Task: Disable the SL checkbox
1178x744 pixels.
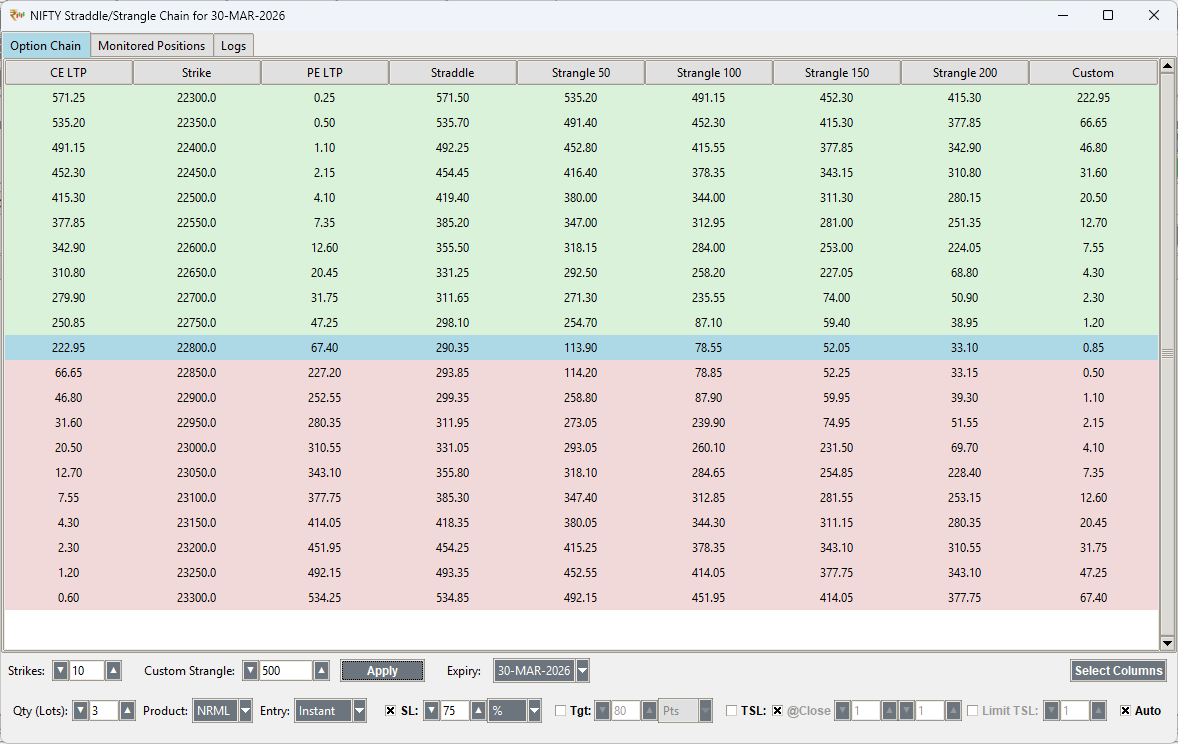Action: (x=391, y=711)
